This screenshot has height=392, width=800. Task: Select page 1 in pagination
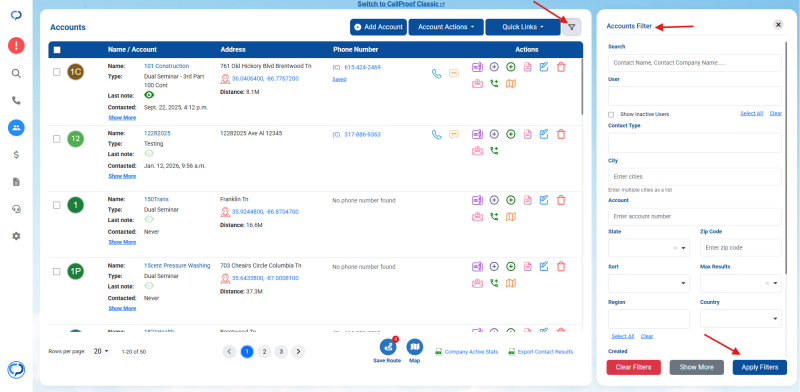(x=247, y=351)
